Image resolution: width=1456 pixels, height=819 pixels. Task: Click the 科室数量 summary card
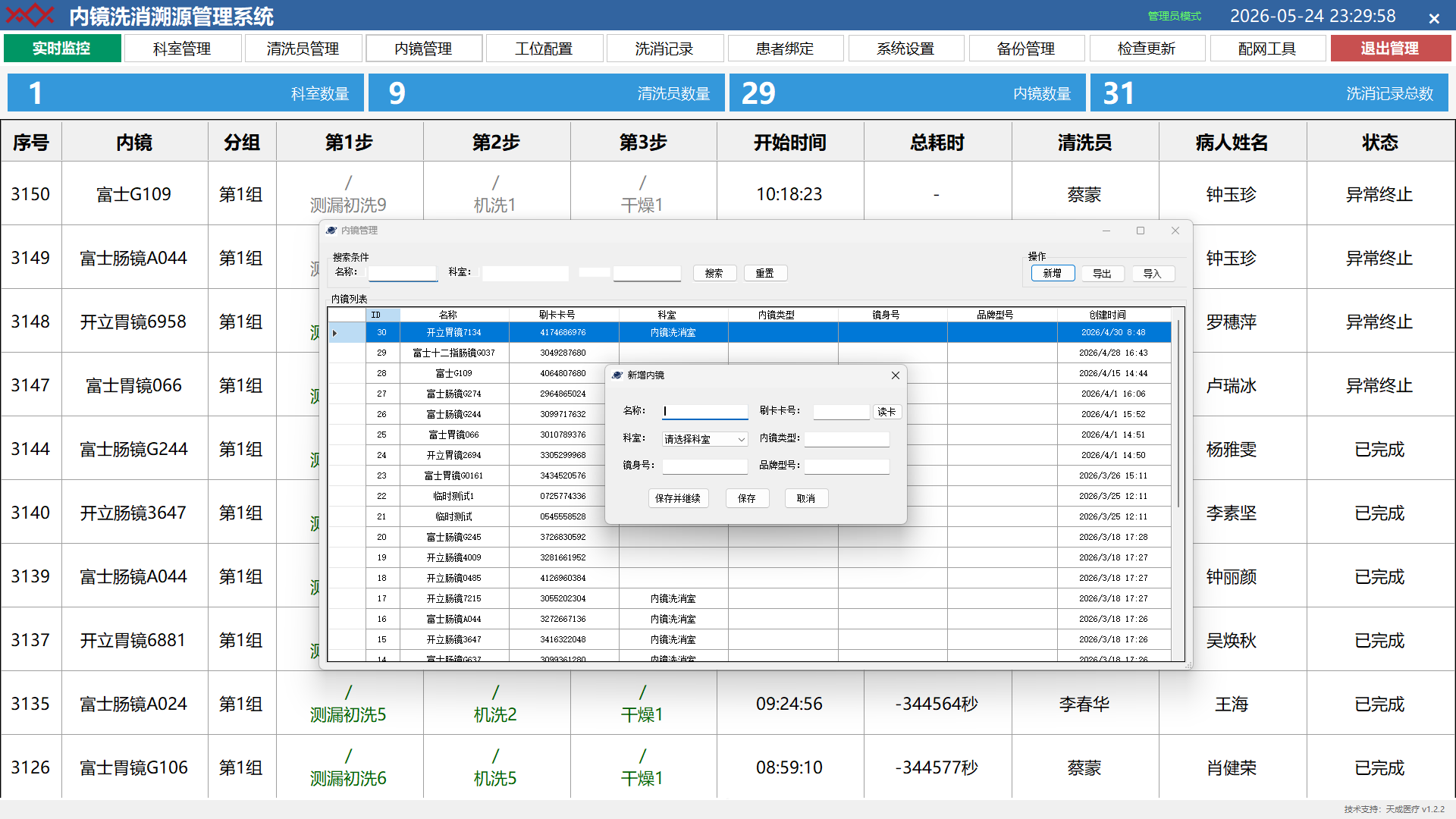click(x=186, y=93)
